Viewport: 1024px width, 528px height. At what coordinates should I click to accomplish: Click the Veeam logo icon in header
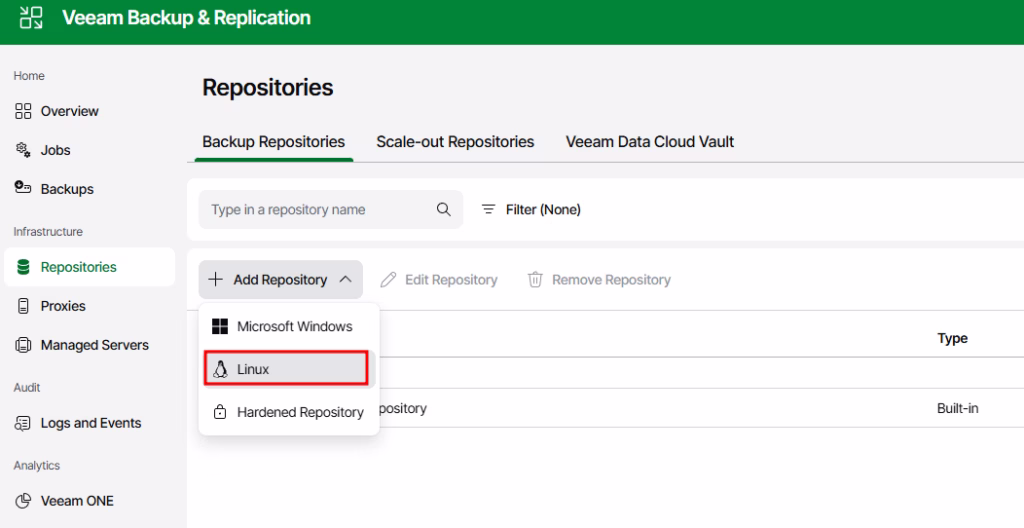pyautogui.click(x=31, y=18)
